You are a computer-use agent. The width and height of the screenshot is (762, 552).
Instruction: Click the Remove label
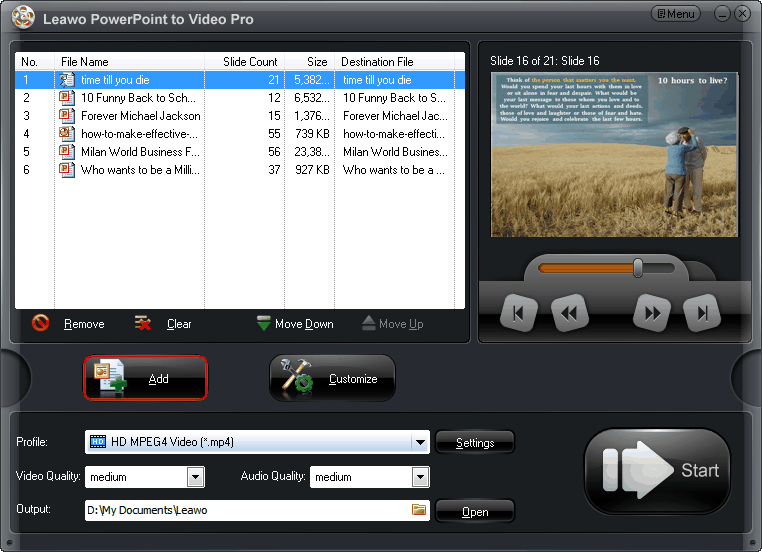tap(84, 324)
